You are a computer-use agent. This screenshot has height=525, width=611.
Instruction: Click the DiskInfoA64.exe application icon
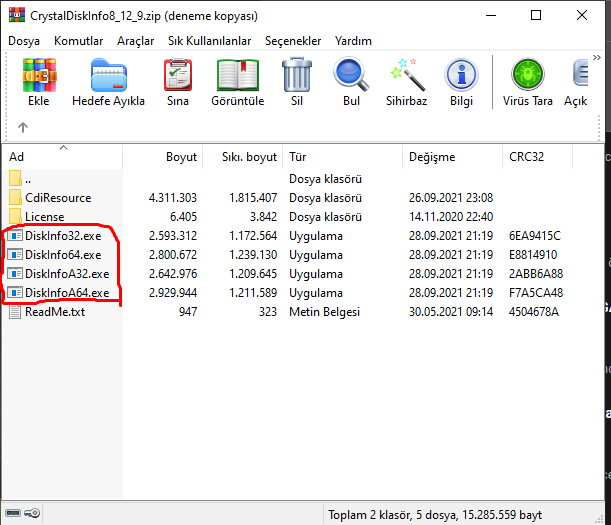tap(15, 292)
